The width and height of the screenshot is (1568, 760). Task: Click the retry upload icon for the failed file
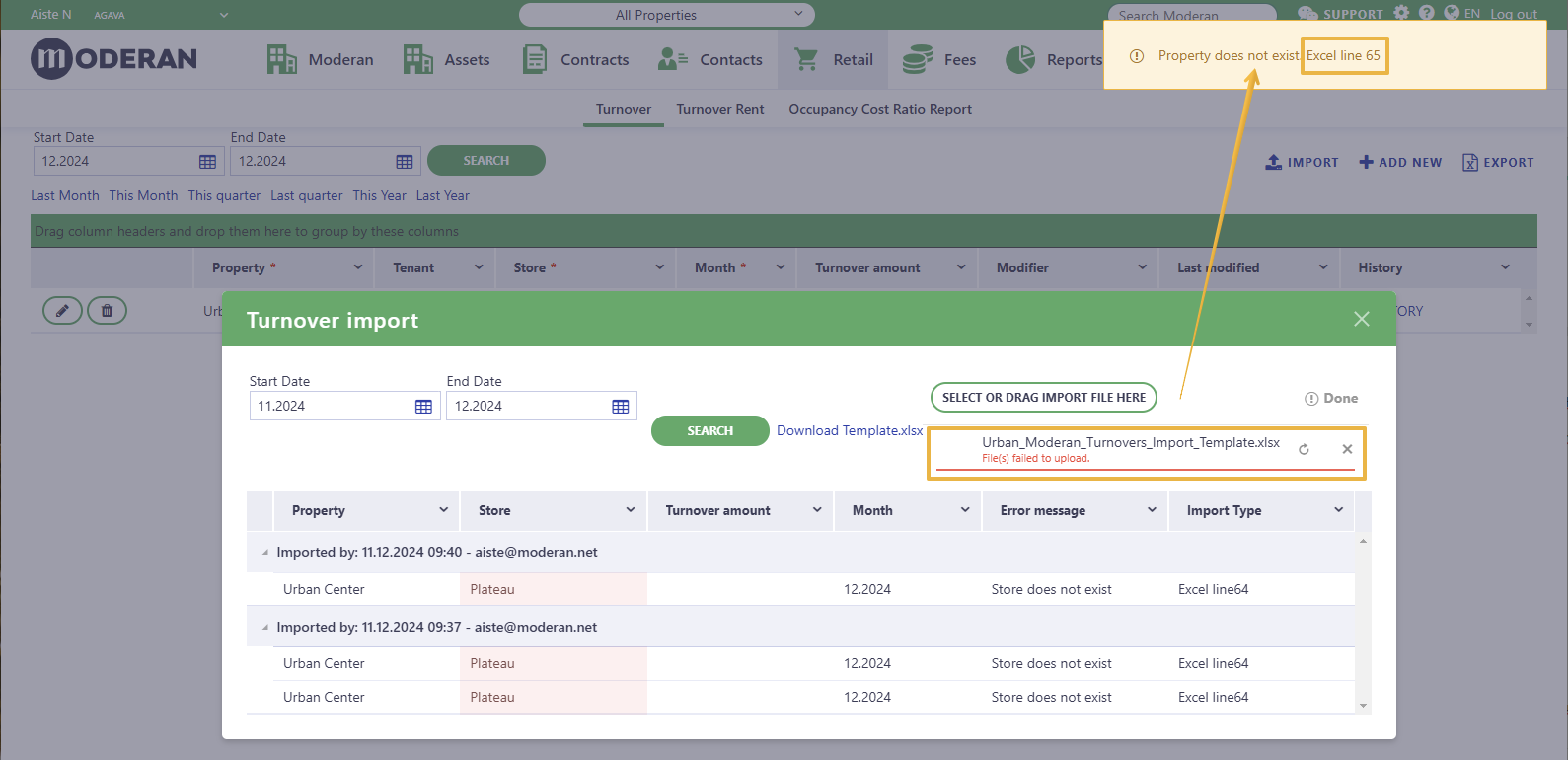point(1304,449)
